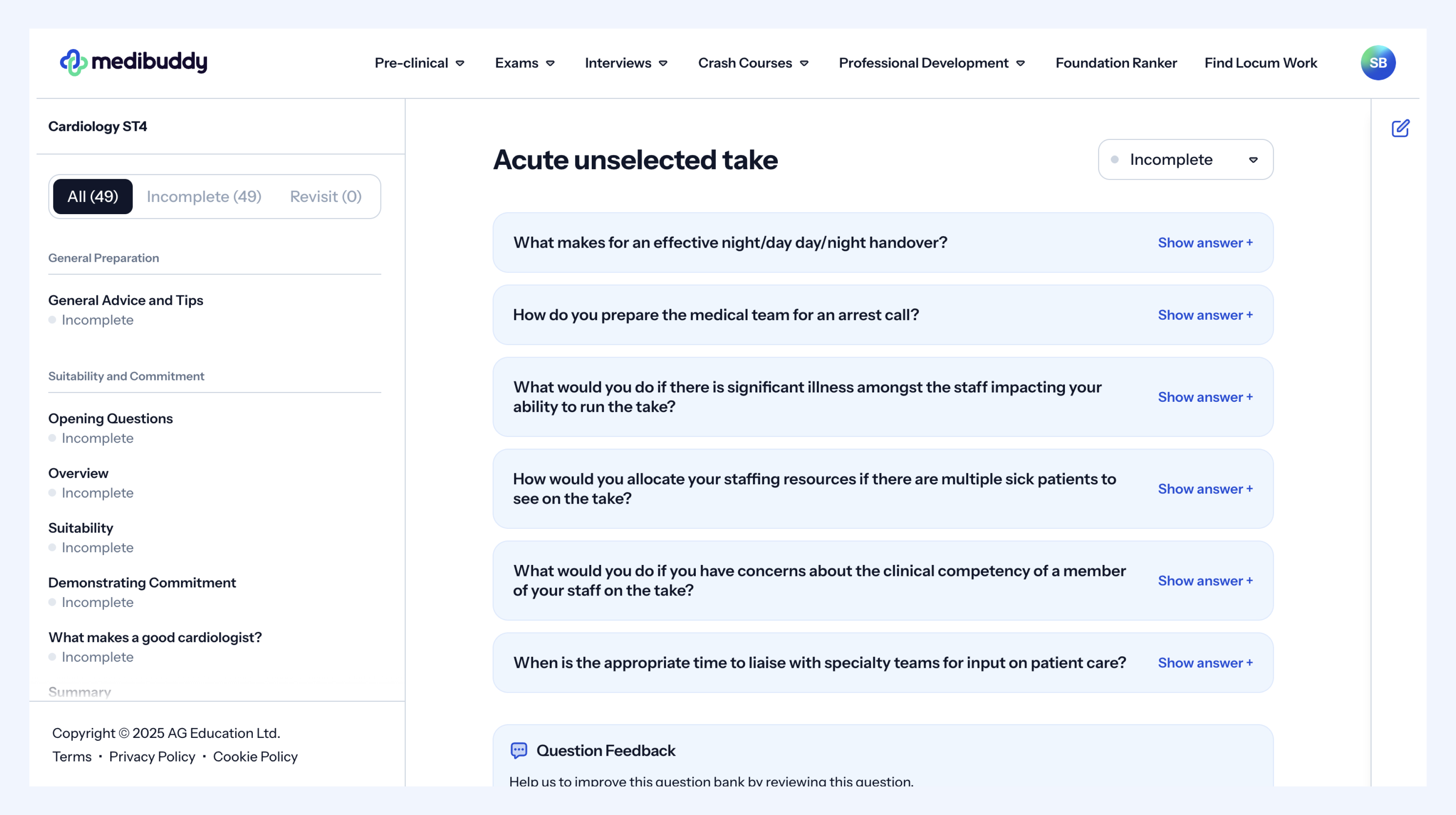The height and width of the screenshot is (815, 1456).
Task: Expand answer for the arrest call question
Action: coord(1205,315)
